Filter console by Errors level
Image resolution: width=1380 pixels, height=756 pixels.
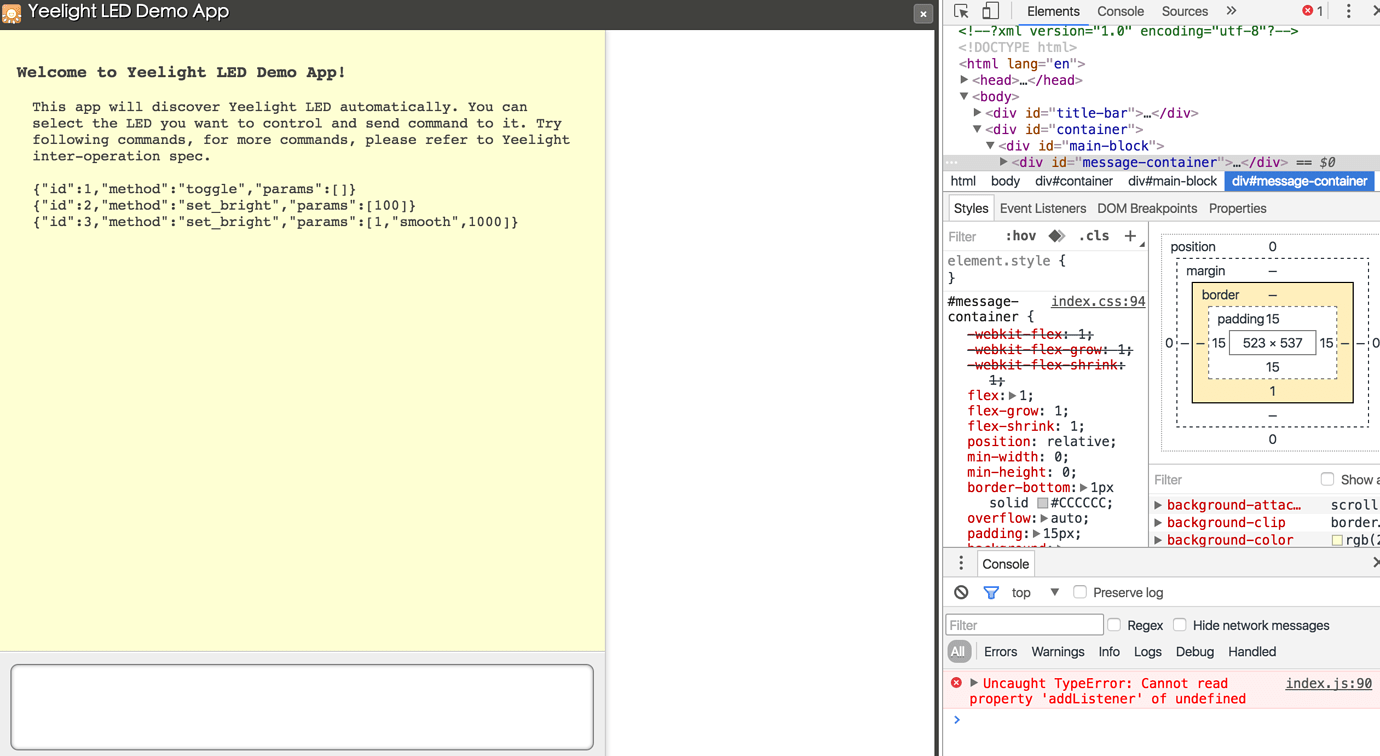[x=1000, y=652]
